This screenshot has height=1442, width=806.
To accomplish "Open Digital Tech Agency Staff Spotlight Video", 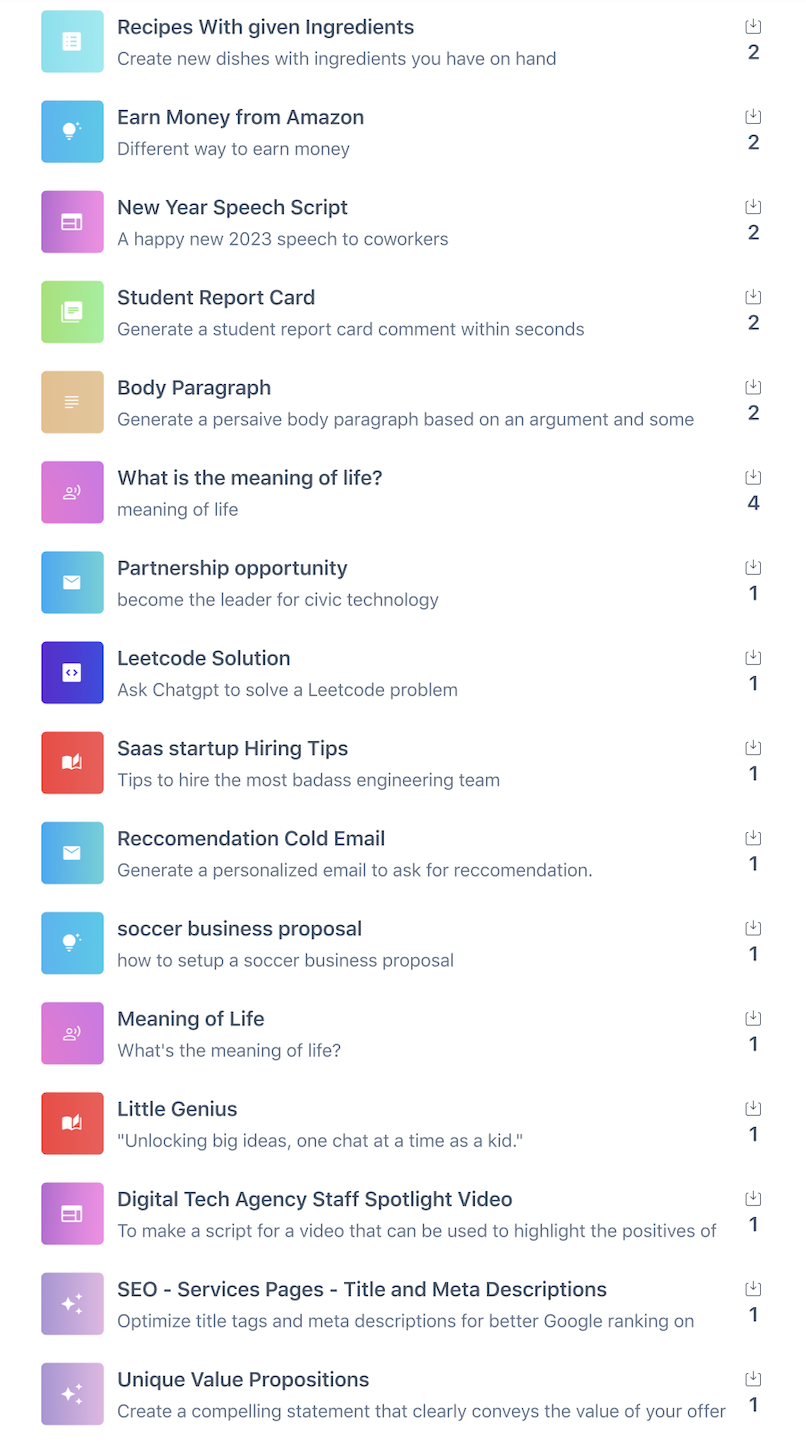I will pyautogui.click(x=314, y=1199).
